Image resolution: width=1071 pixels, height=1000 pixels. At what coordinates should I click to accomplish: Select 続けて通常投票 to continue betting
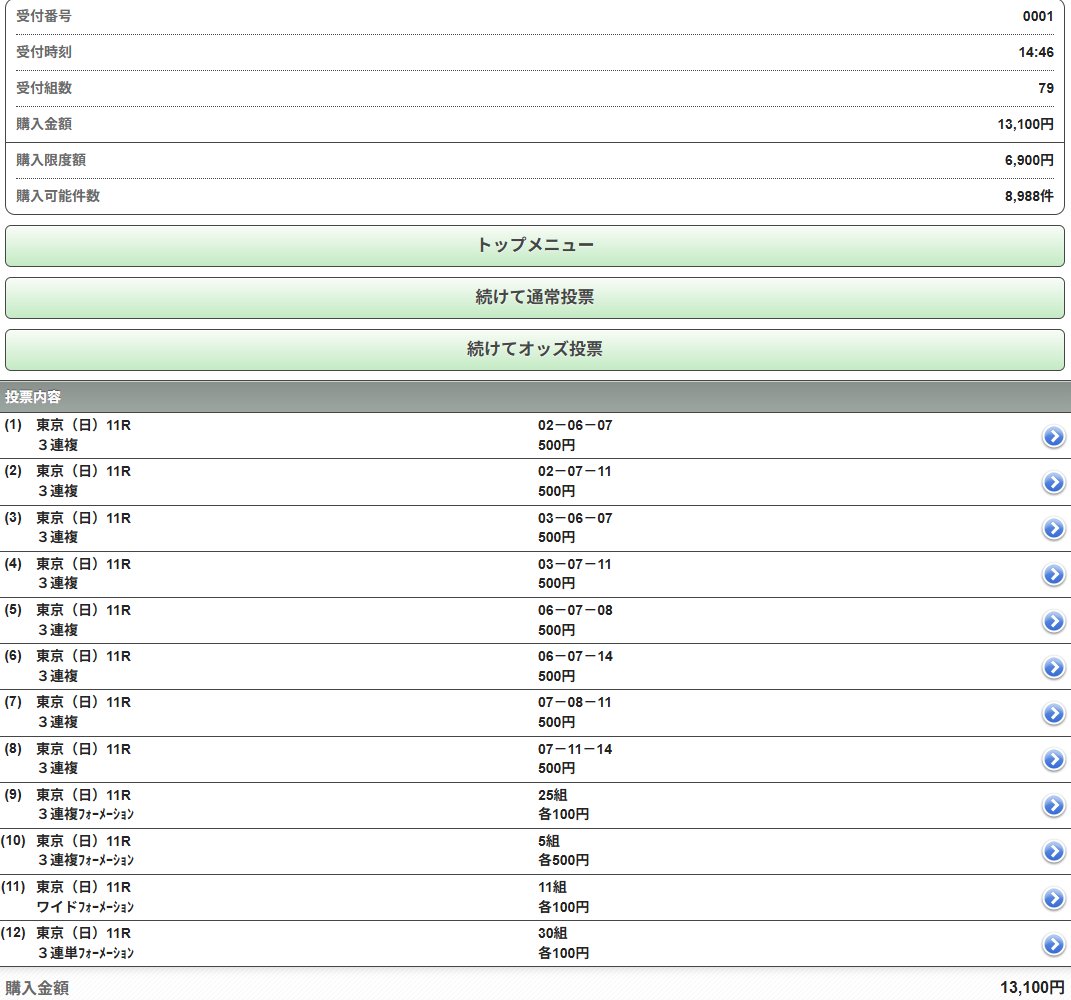click(x=535, y=297)
